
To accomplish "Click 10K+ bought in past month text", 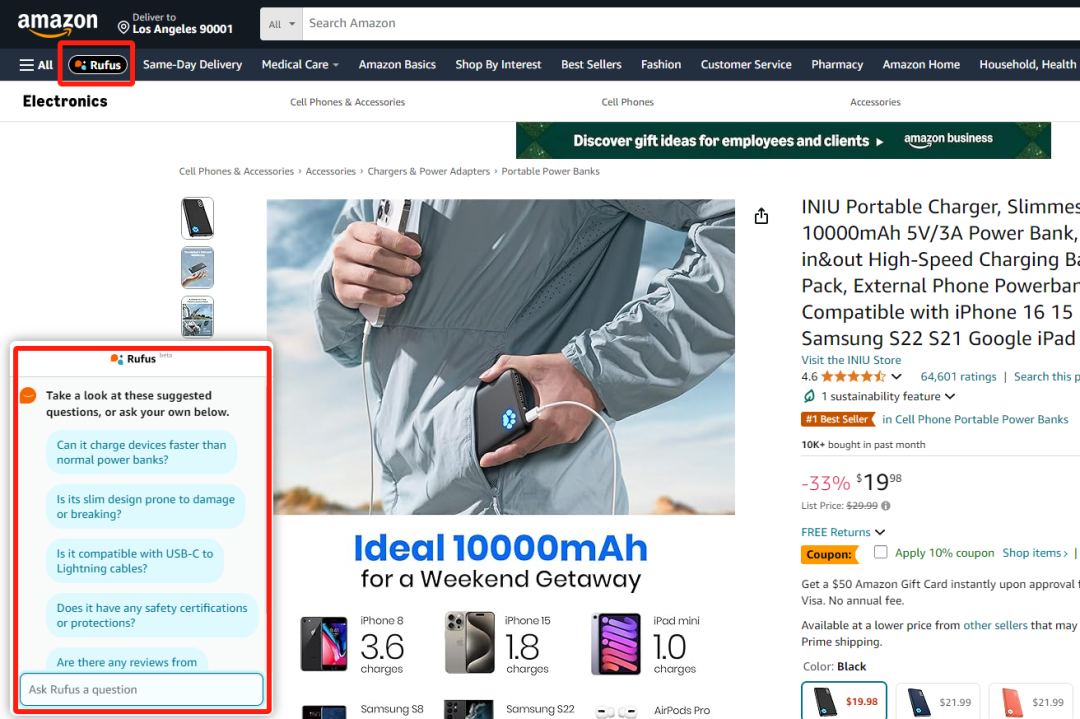I will click(x=863, y=445).
